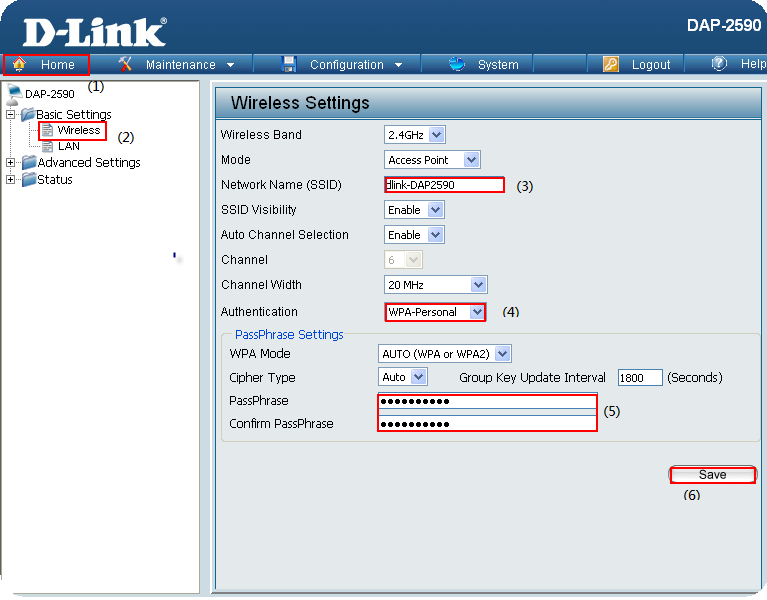Open the Auto Channel Selection dropdown
This screenshot has width=767, height=600.
[x=414, y=235]
